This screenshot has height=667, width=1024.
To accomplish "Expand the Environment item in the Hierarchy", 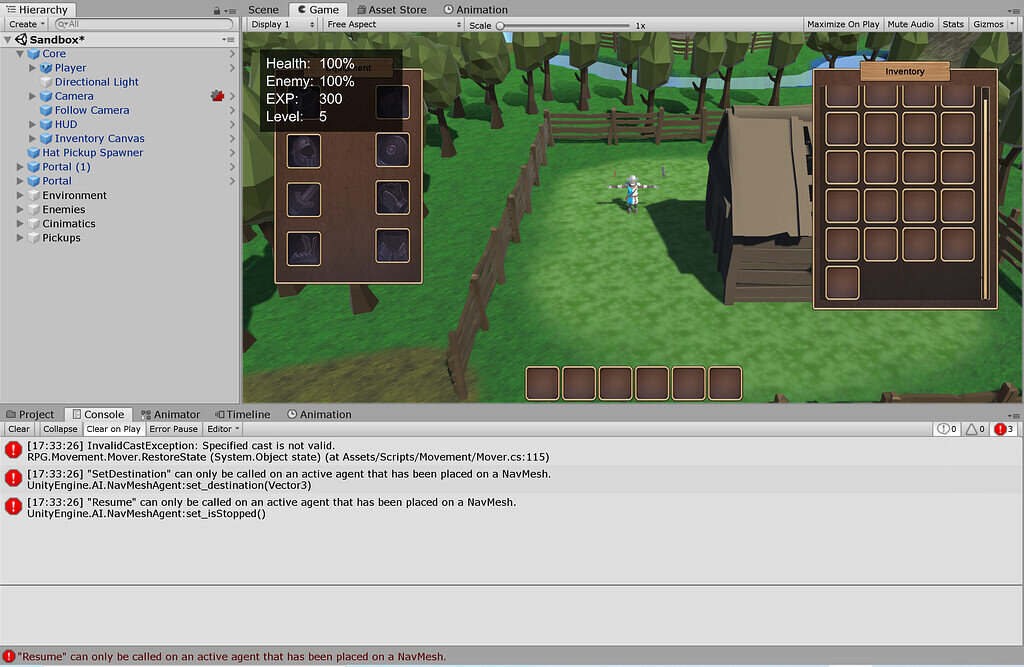I will (x=20, y=195).
